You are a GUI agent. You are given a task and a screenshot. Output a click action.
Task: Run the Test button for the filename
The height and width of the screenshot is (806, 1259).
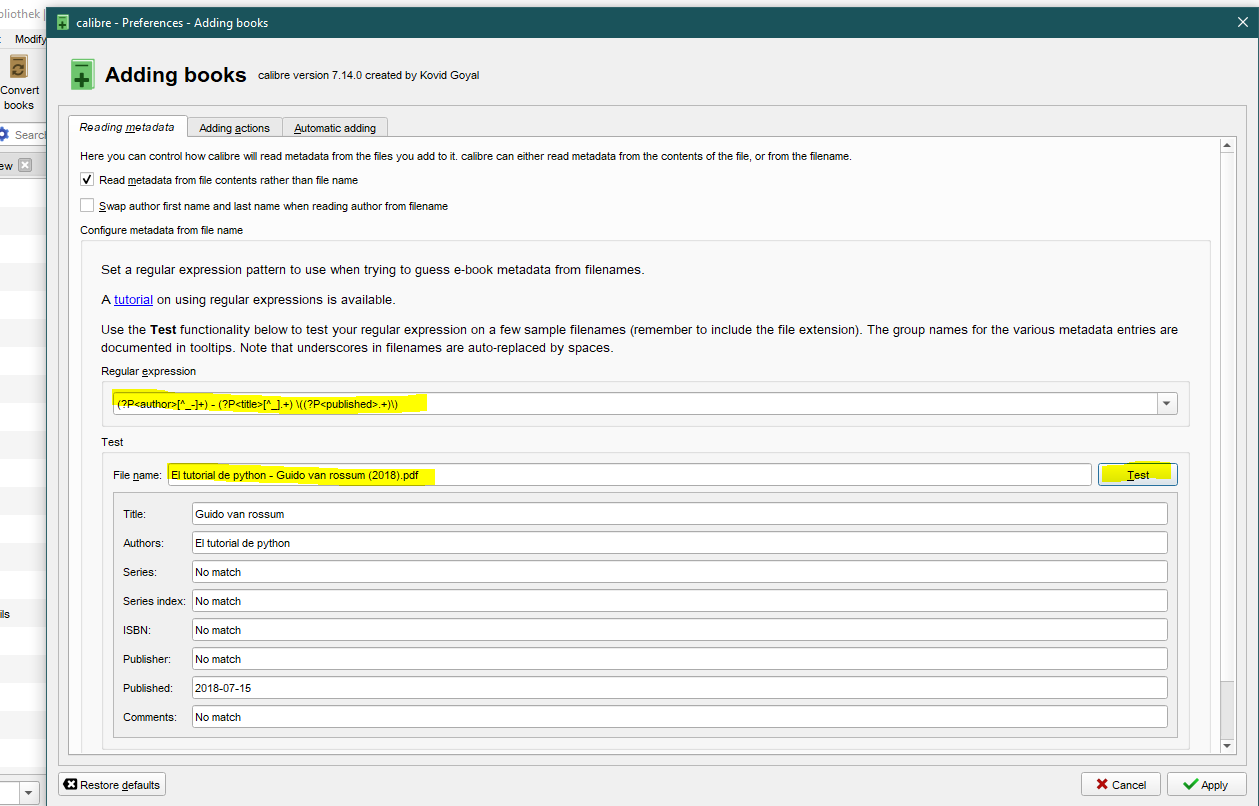1138,475
